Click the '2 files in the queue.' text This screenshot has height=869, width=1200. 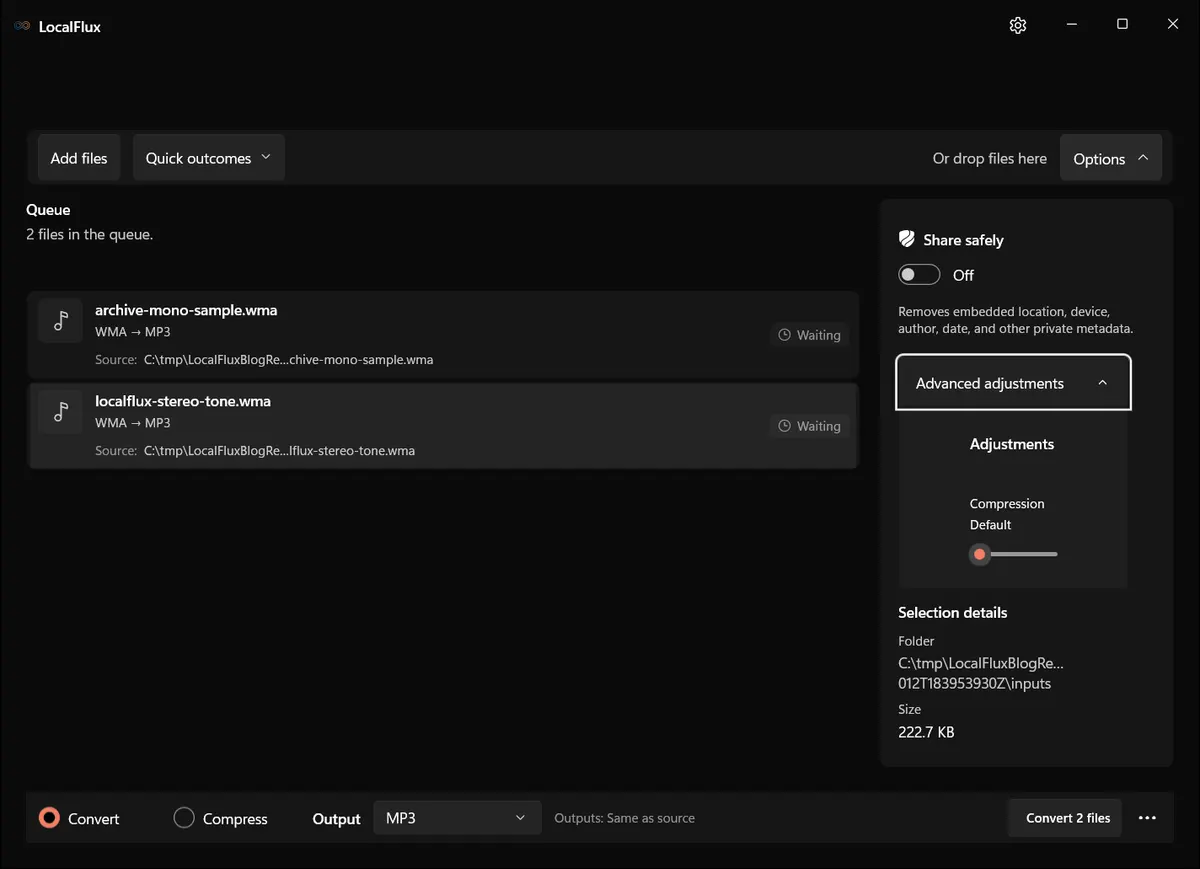coord(89,235)
